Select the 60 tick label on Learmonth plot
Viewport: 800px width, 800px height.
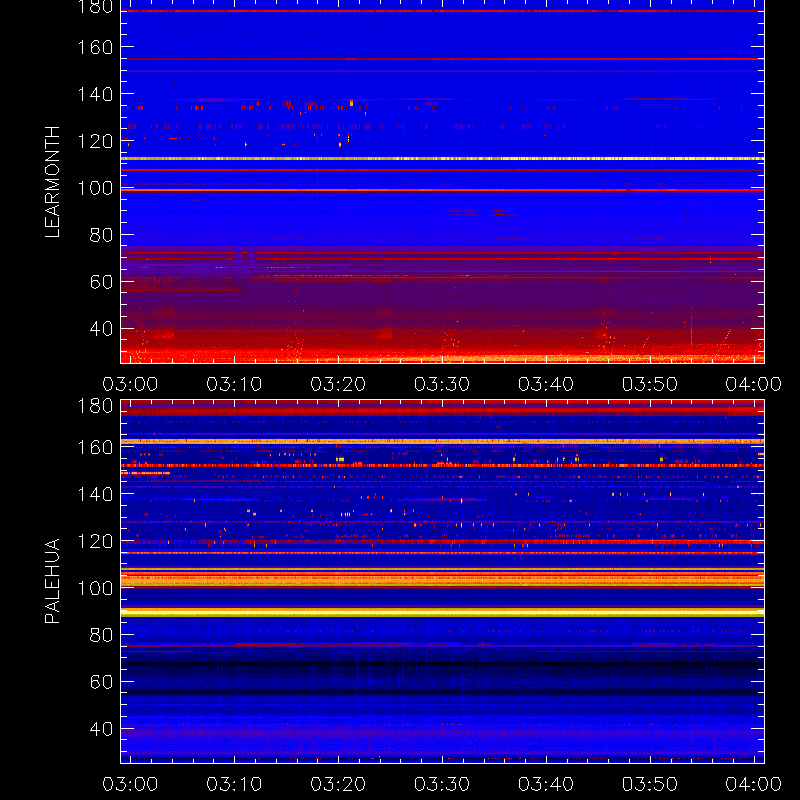[x=102, y=282]
